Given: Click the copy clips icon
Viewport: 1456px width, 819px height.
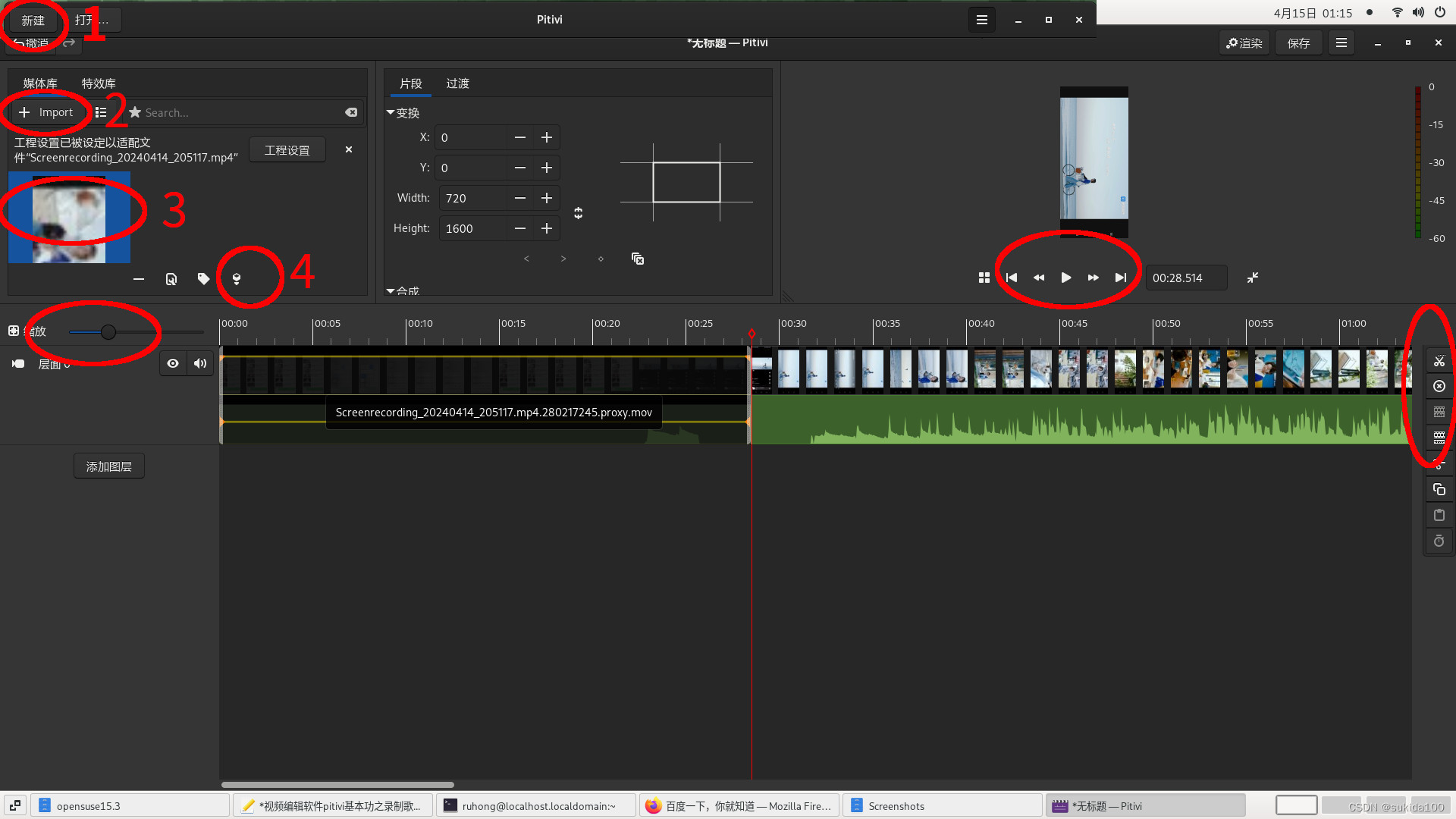Looking at the screenshot, I should 1439,490.
